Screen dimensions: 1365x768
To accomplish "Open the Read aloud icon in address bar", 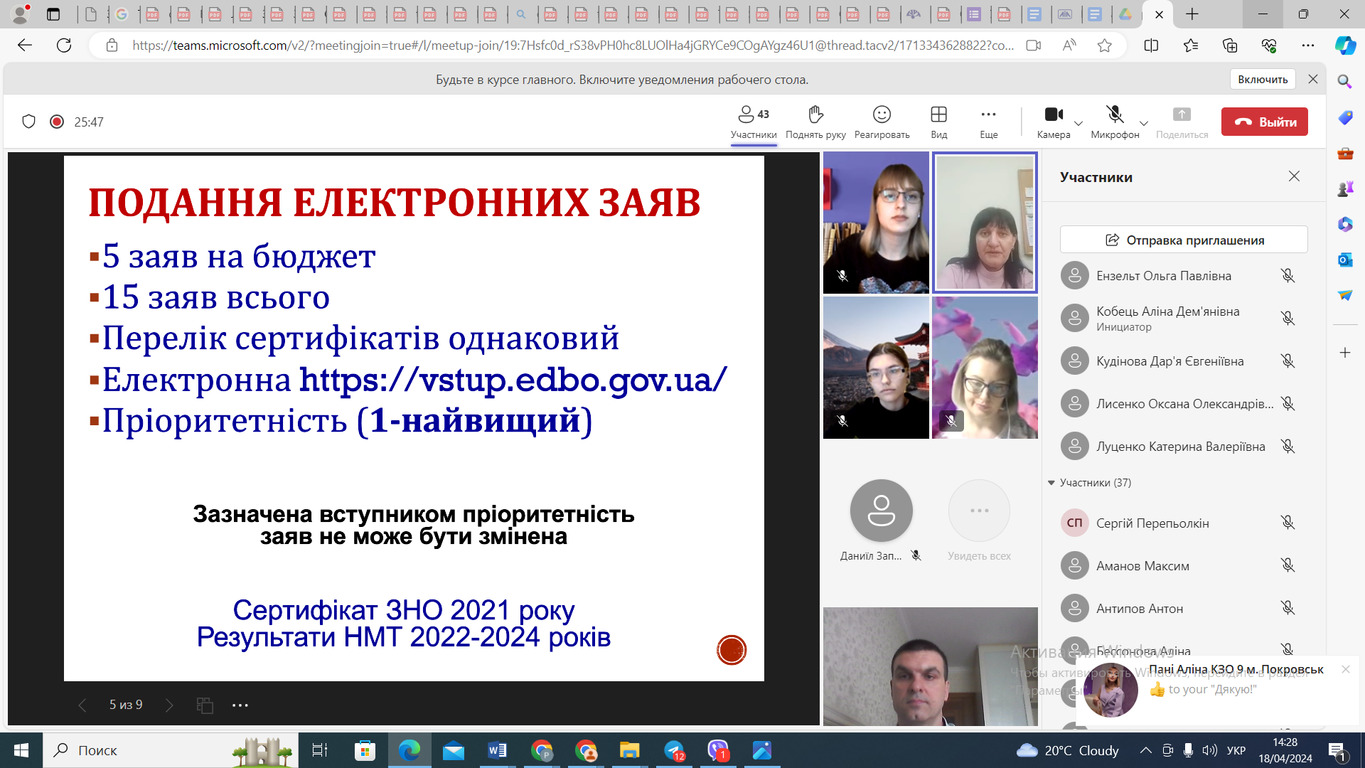I will click(1070, 45).
